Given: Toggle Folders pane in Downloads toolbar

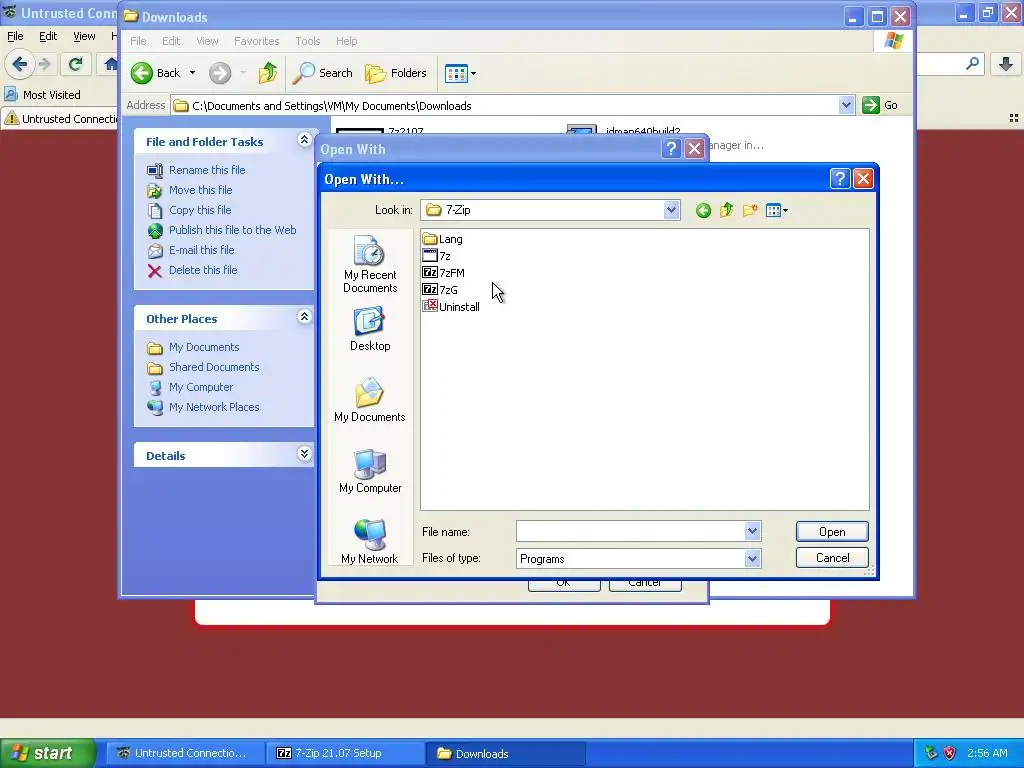Looking at the screenshot, I should click(396, 73).
